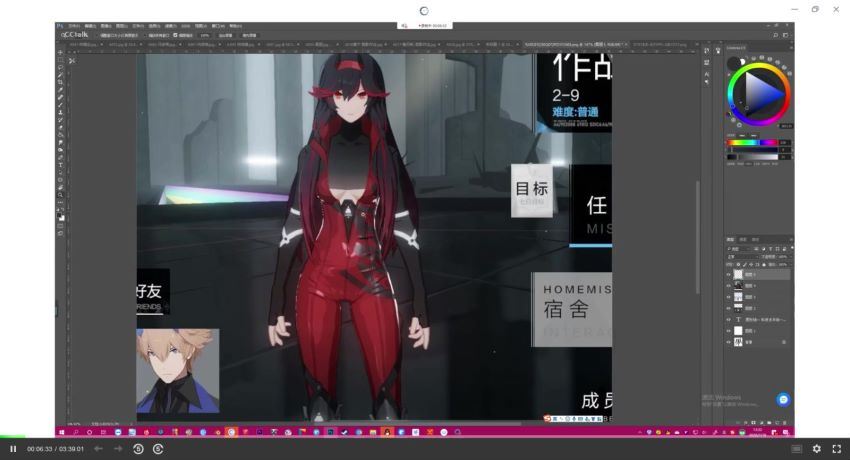Screen dimensions: 850x460
Task: Open the layer blend mode dropdown
Action: (x=743, y=257)
